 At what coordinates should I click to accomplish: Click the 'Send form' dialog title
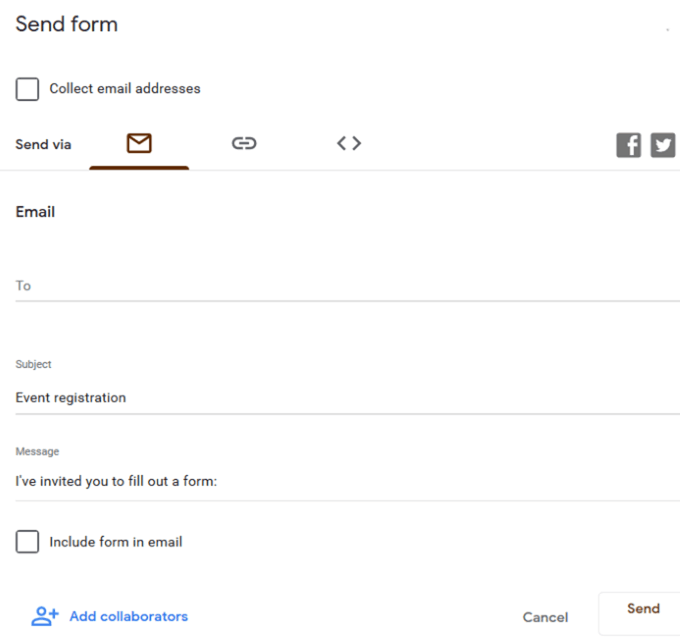tap(67, 24)
